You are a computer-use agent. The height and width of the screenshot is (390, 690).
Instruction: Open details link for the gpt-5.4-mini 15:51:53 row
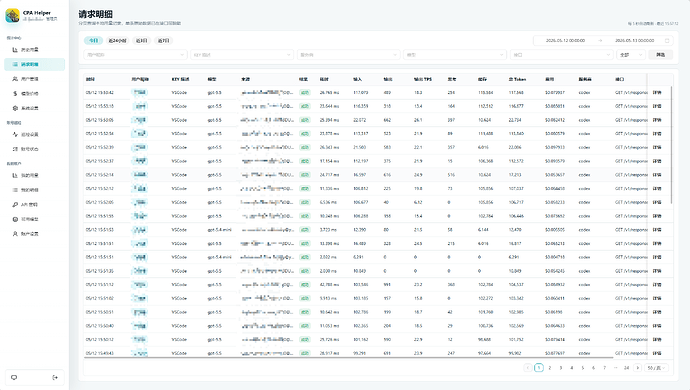[x=657, y=230]
